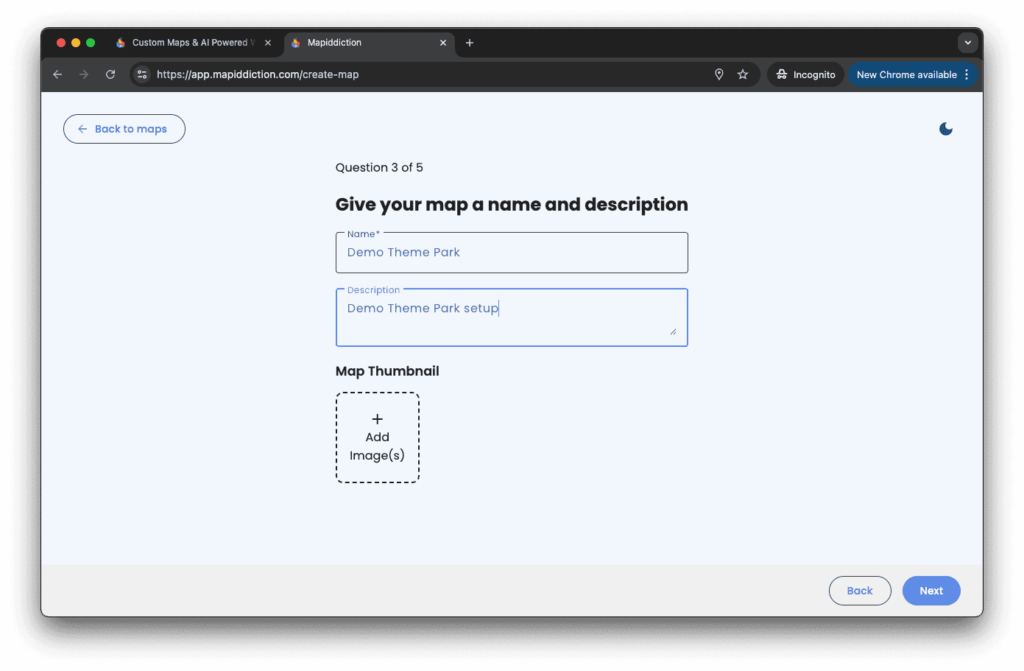Open Add Image(s) thumbnail uploader
This screenshot has width=1024, height=671.
pyautogui.click(x=377, y=438)
